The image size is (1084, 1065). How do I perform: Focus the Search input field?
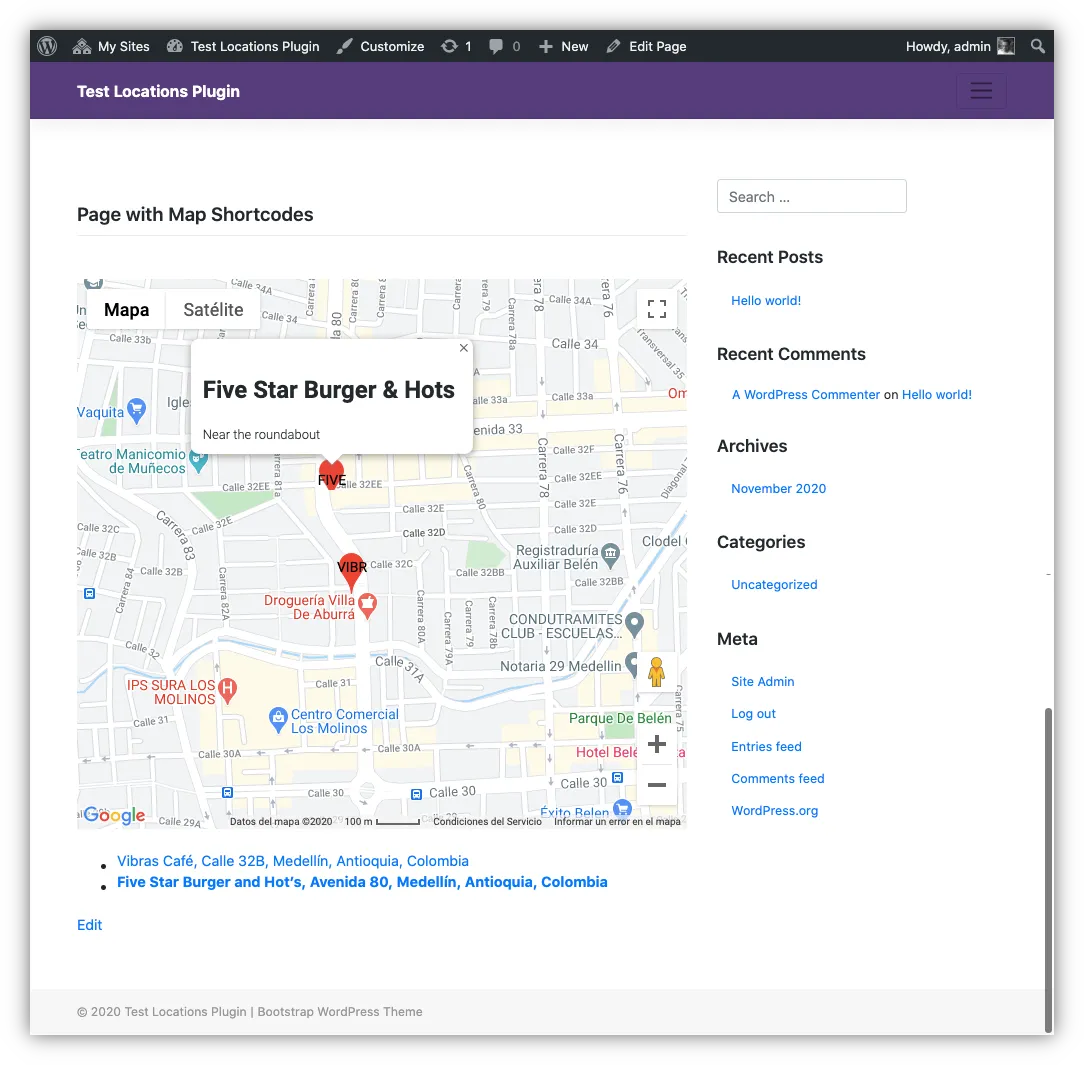coord(812,196)
